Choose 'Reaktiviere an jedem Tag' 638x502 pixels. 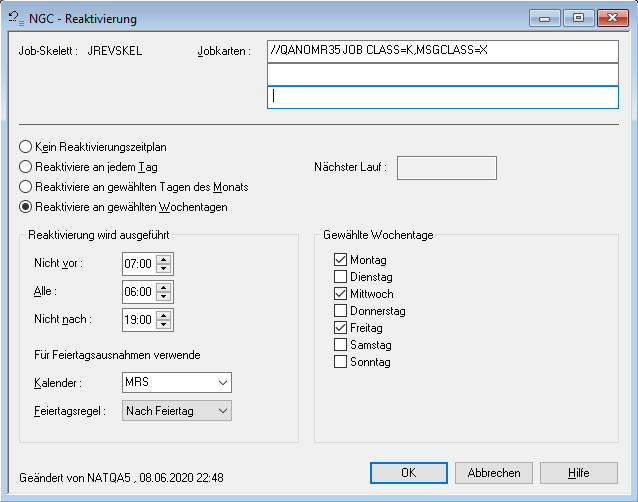tap(26, 167)
